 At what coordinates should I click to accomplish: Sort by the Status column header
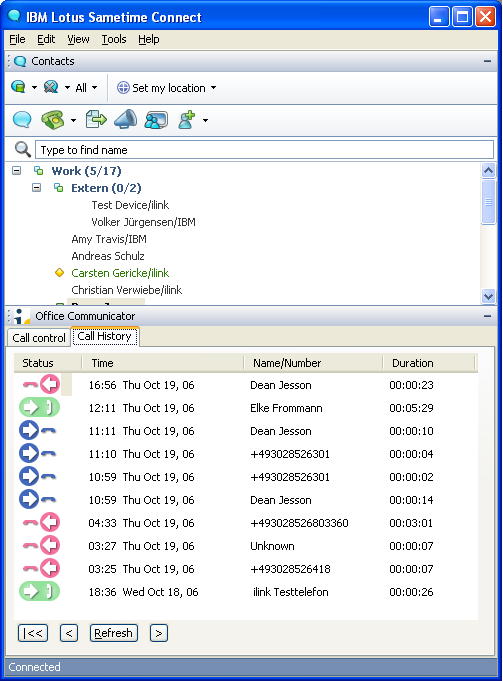[x=48, y=363]
